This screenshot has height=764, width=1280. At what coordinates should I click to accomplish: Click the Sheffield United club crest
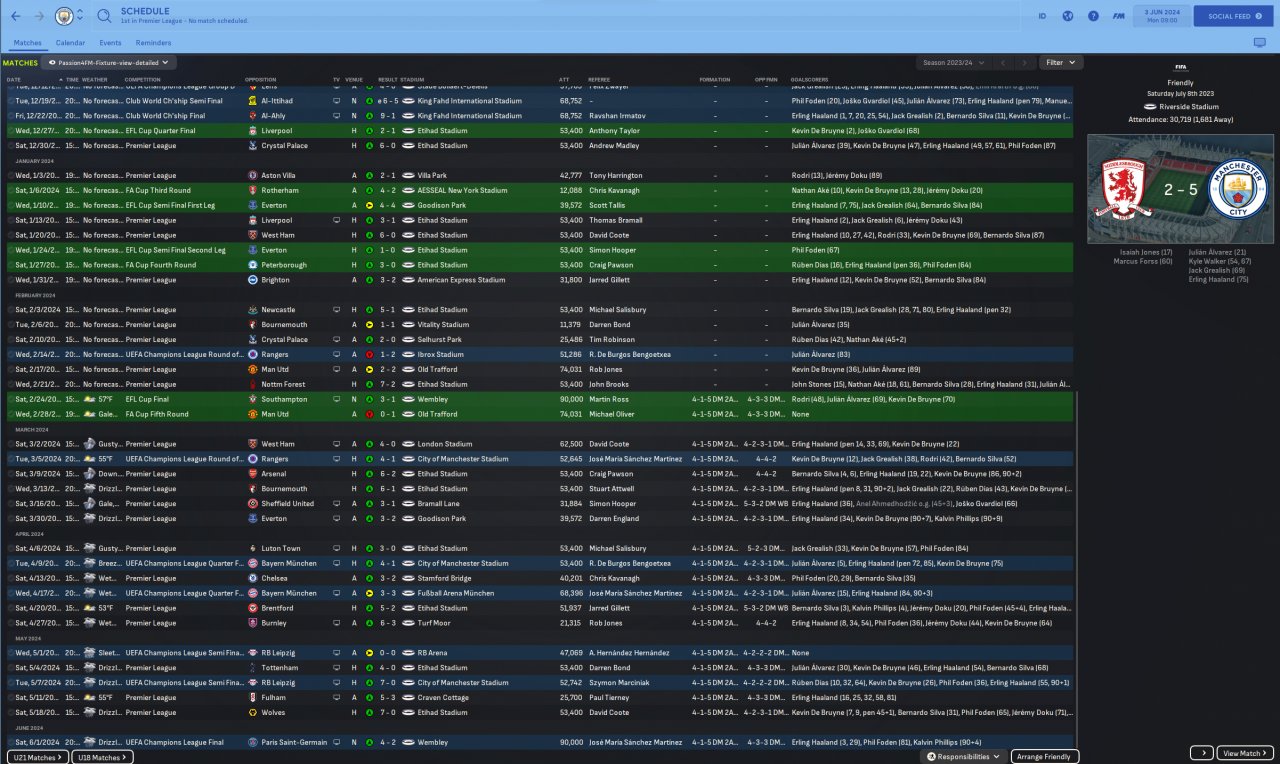pos(252,504)
